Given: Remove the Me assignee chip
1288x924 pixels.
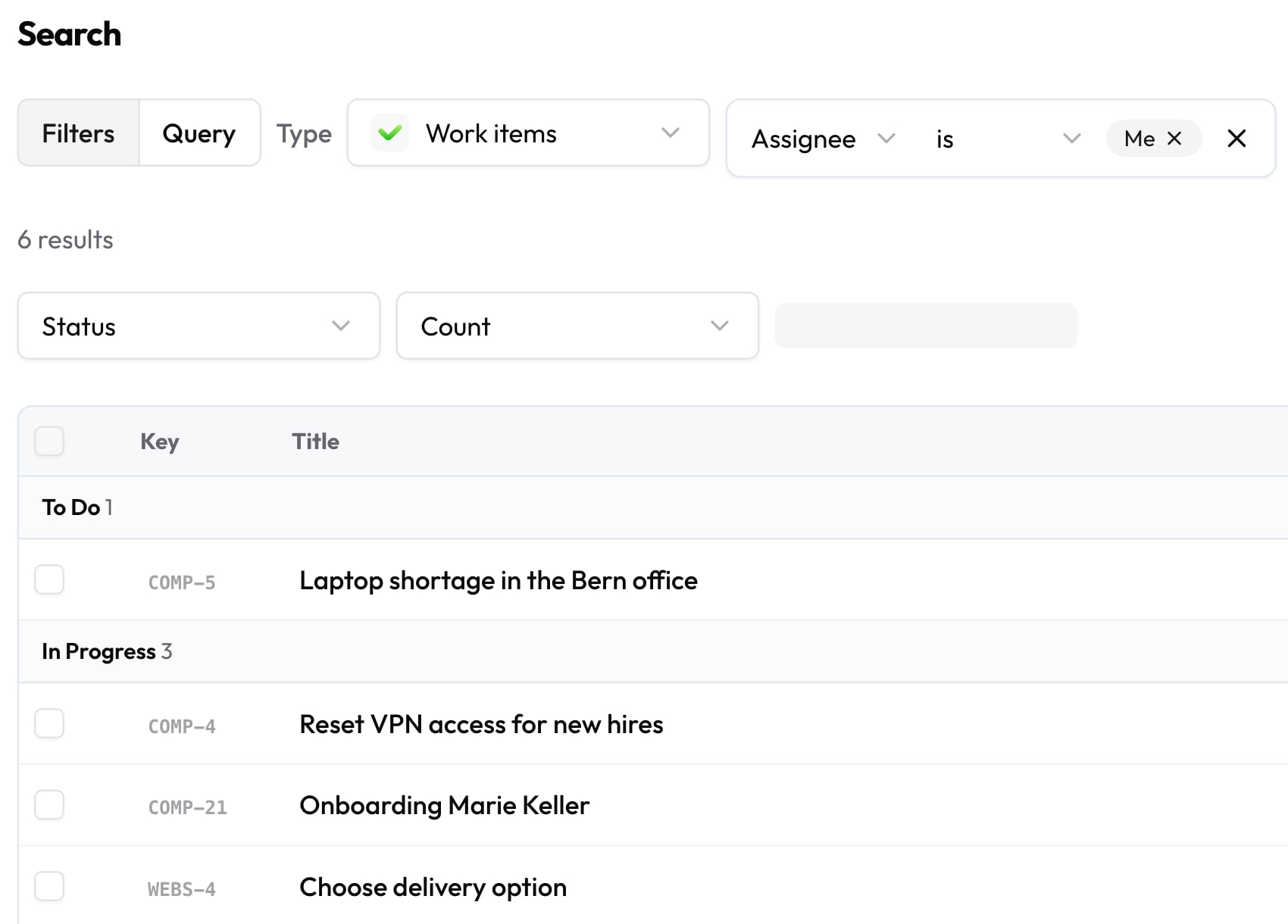Looking at the screenshot, I should pos(1174,139).
